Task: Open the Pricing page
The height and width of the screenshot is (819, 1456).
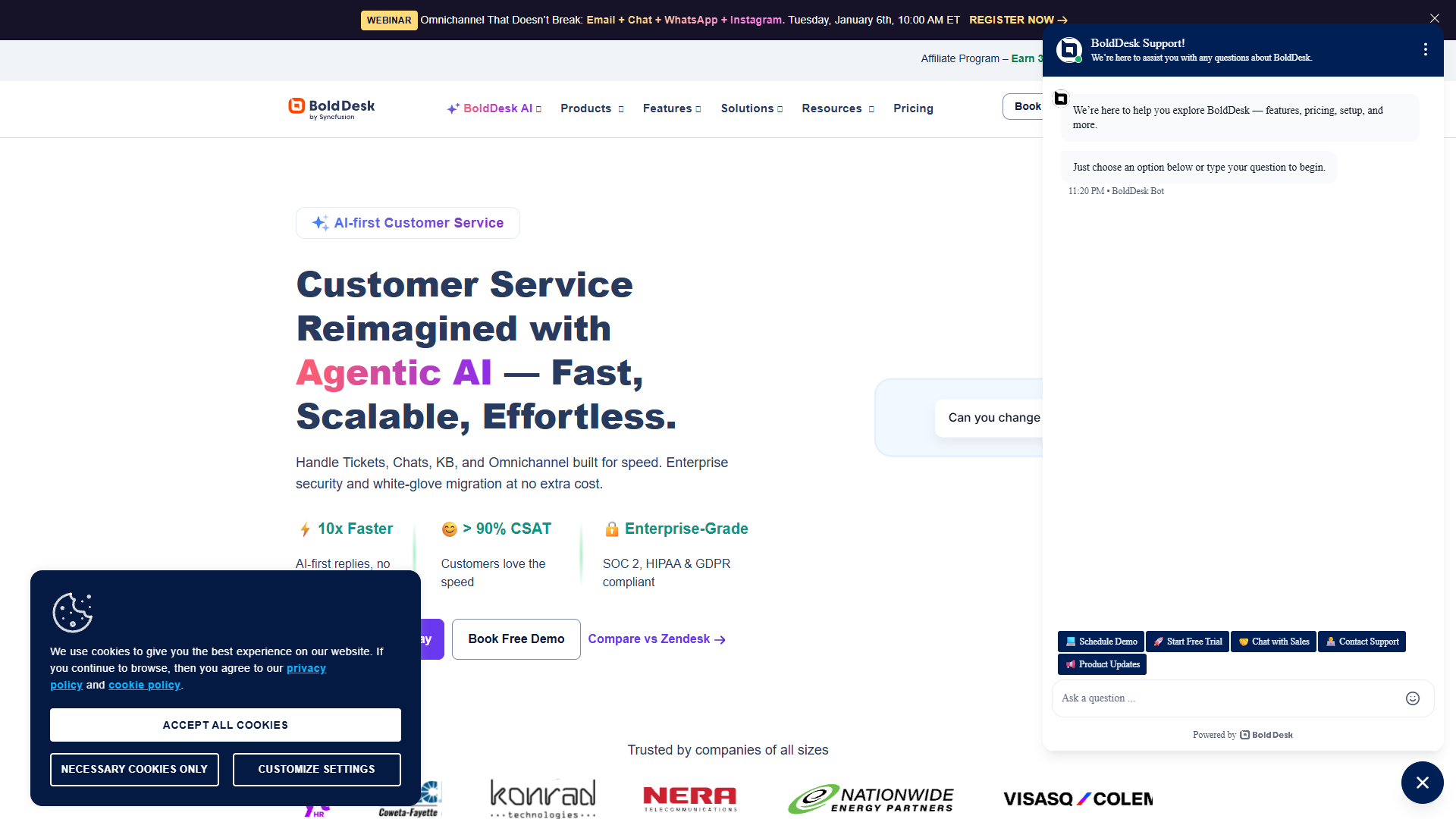Action: [913, 108]
